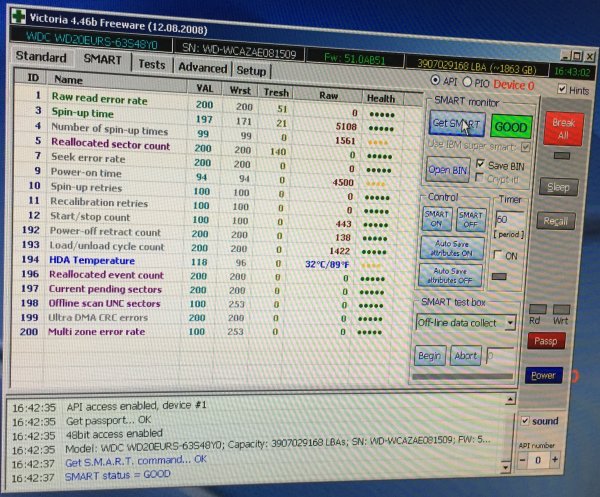The width and height of the screenshot is (600, 497).
Task: Turn SMART ON in Control group
Action: coord(438,218)
